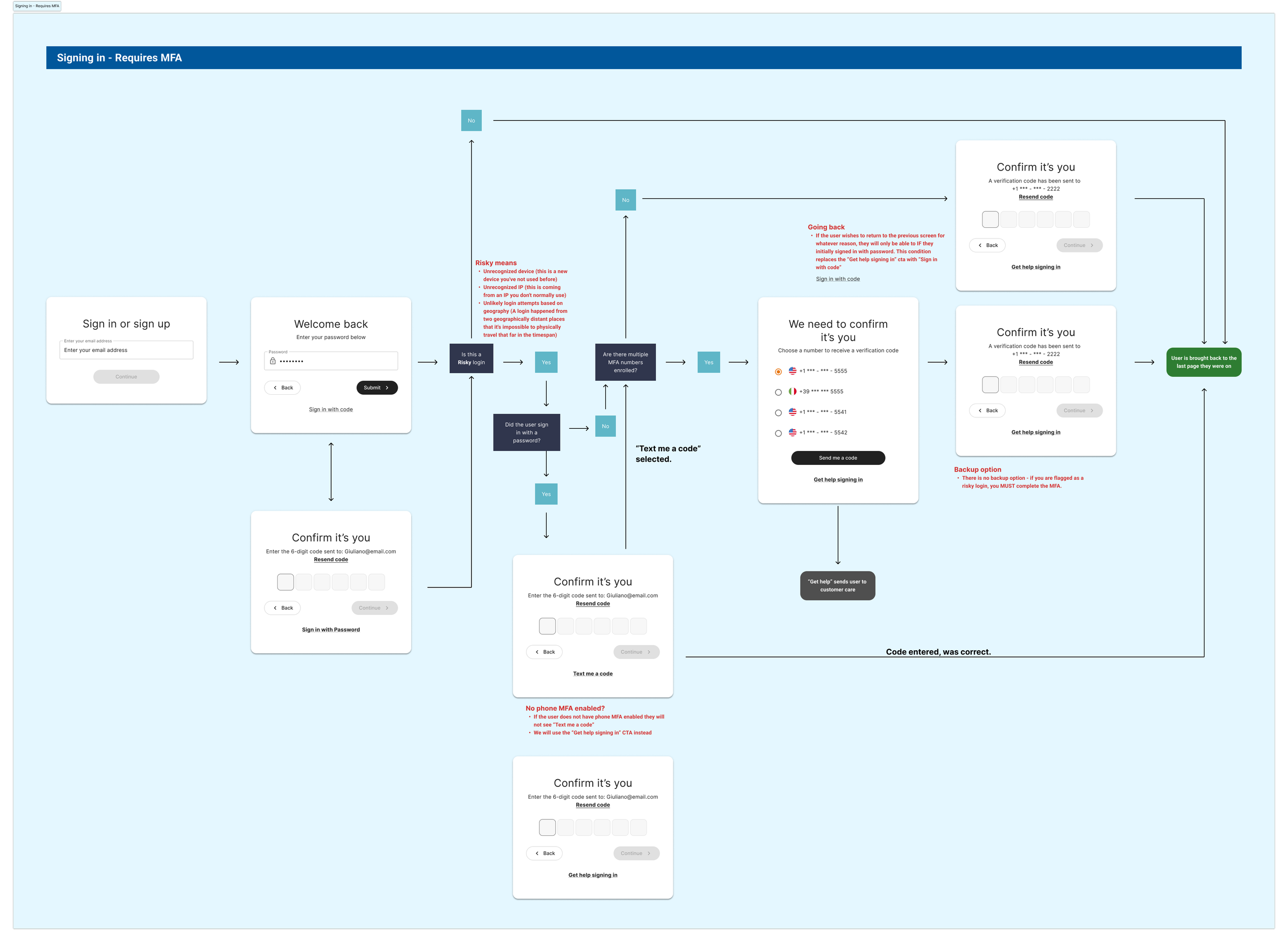Click the Password field in Welcome back card
Screen dimensions: 1288x942
click(331, 361)
